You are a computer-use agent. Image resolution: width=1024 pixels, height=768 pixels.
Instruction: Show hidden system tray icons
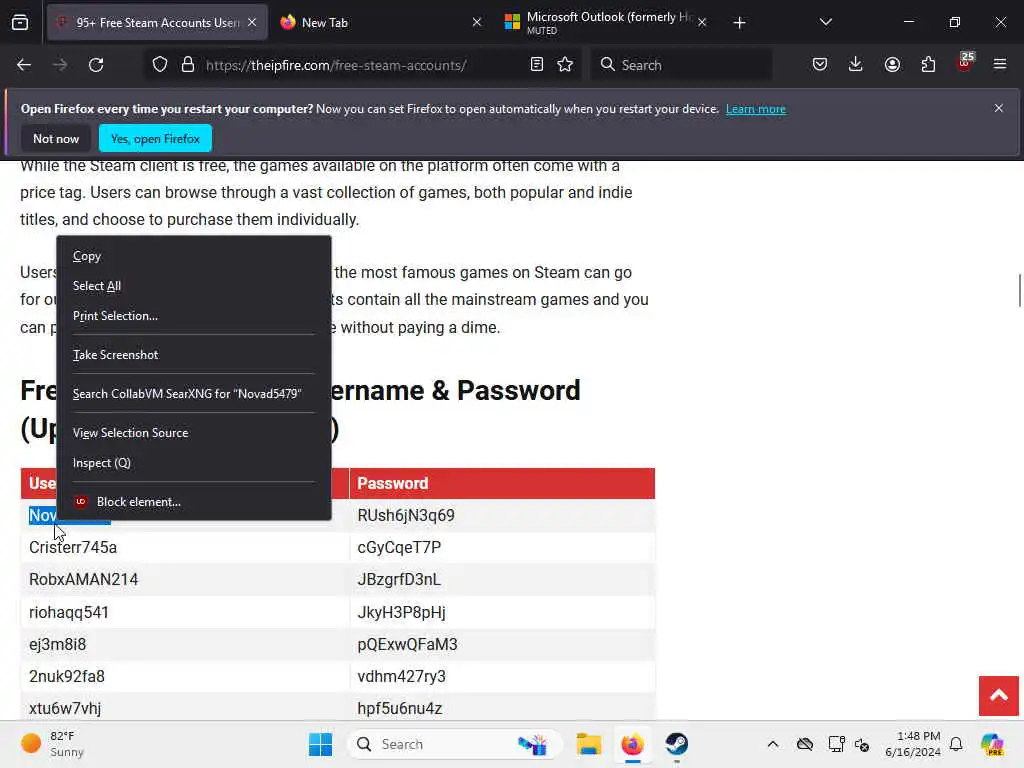(773, 744)
